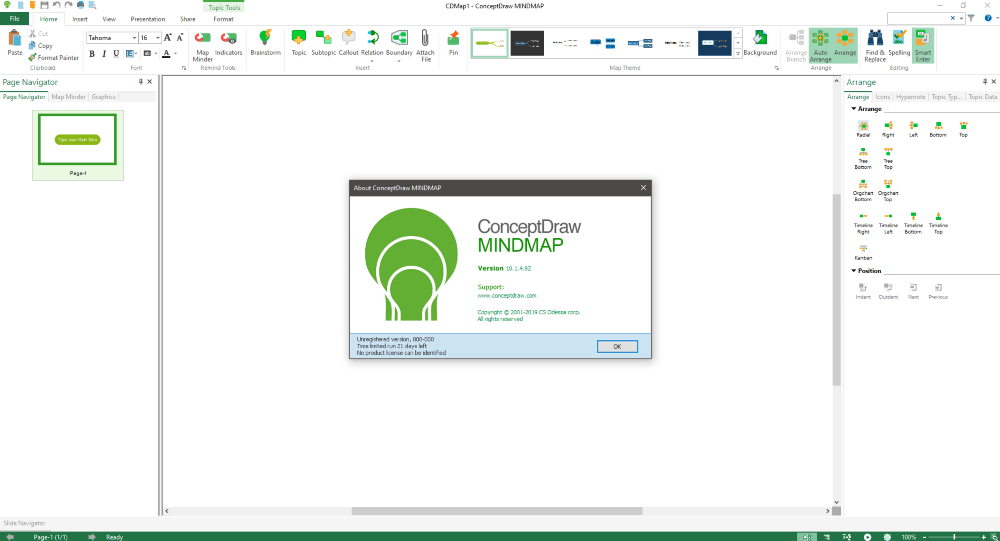Click the Attach File paperclip
Image resolution: width=1000 pixels, height=541 pixels.
(425, 38)
